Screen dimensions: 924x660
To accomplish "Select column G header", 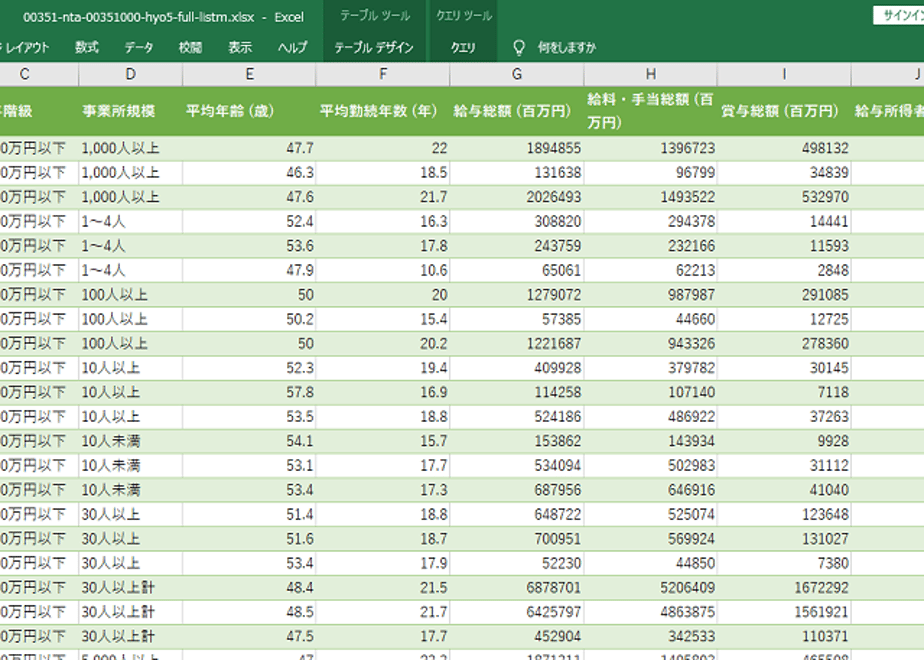I will pyautogui.click(x=517, y=74).
